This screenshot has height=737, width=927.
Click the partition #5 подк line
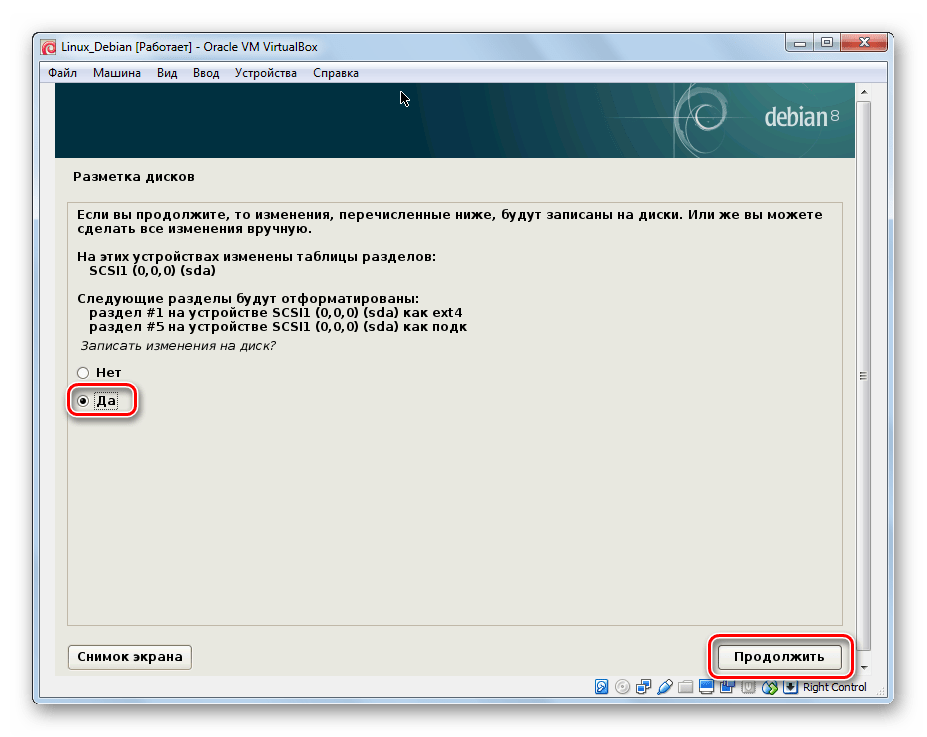(278, 327)
